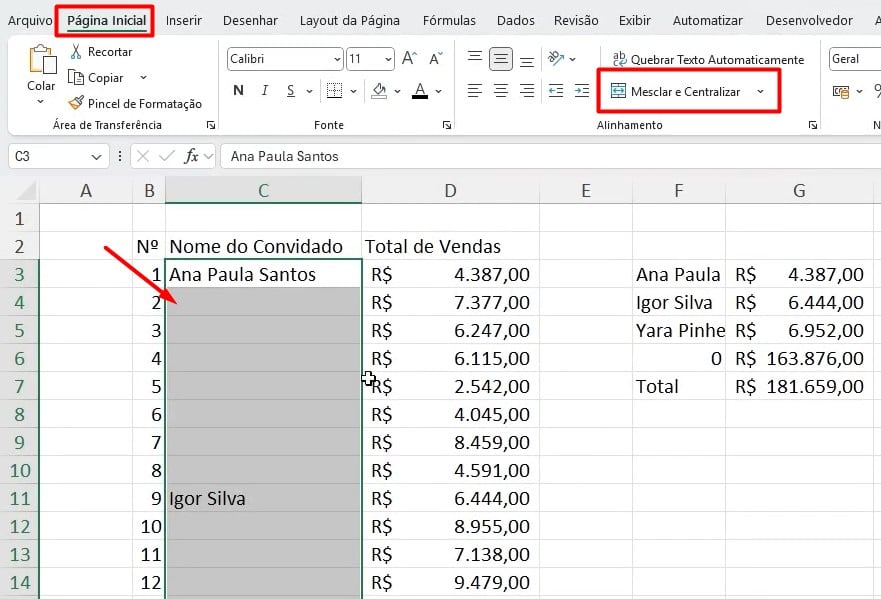Open Arquivo tab
This screenshot has height=599, width=881.
(x=30, y=21)
